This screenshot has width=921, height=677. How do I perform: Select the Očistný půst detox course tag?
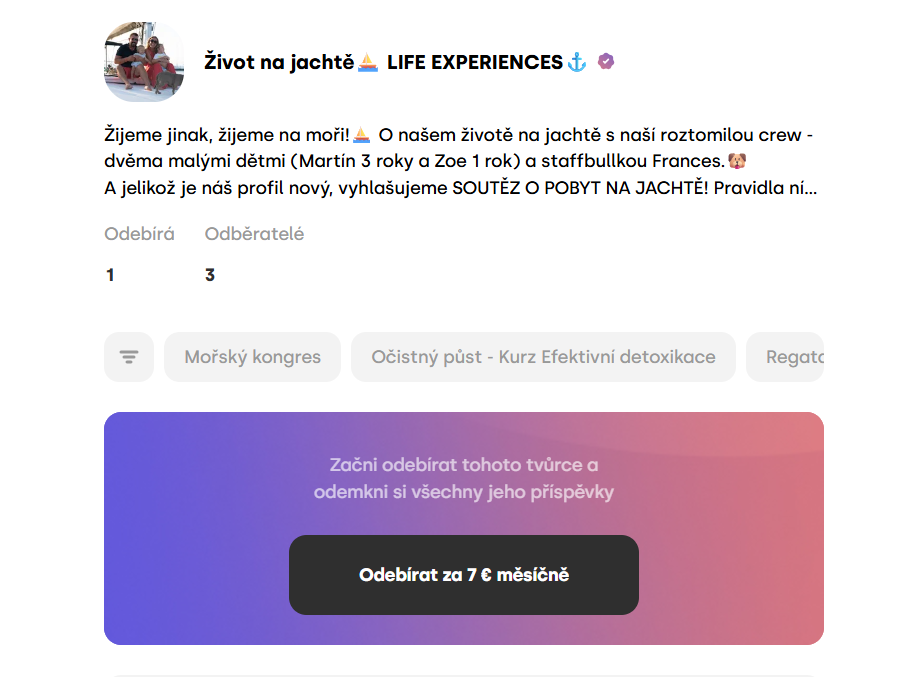(543, 357)
